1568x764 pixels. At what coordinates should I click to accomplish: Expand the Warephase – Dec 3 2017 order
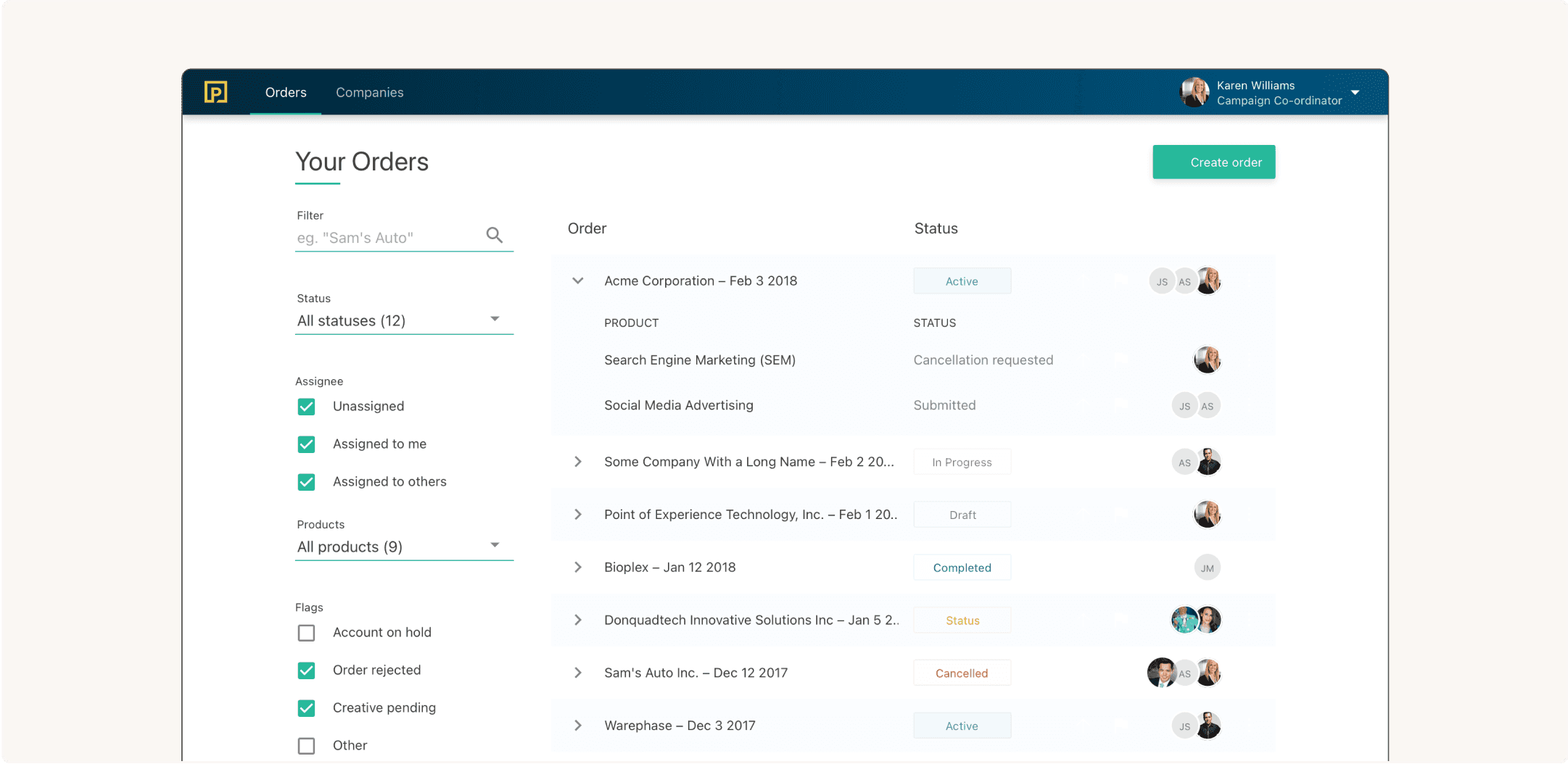pyautogui.click(x=577, y=725)
